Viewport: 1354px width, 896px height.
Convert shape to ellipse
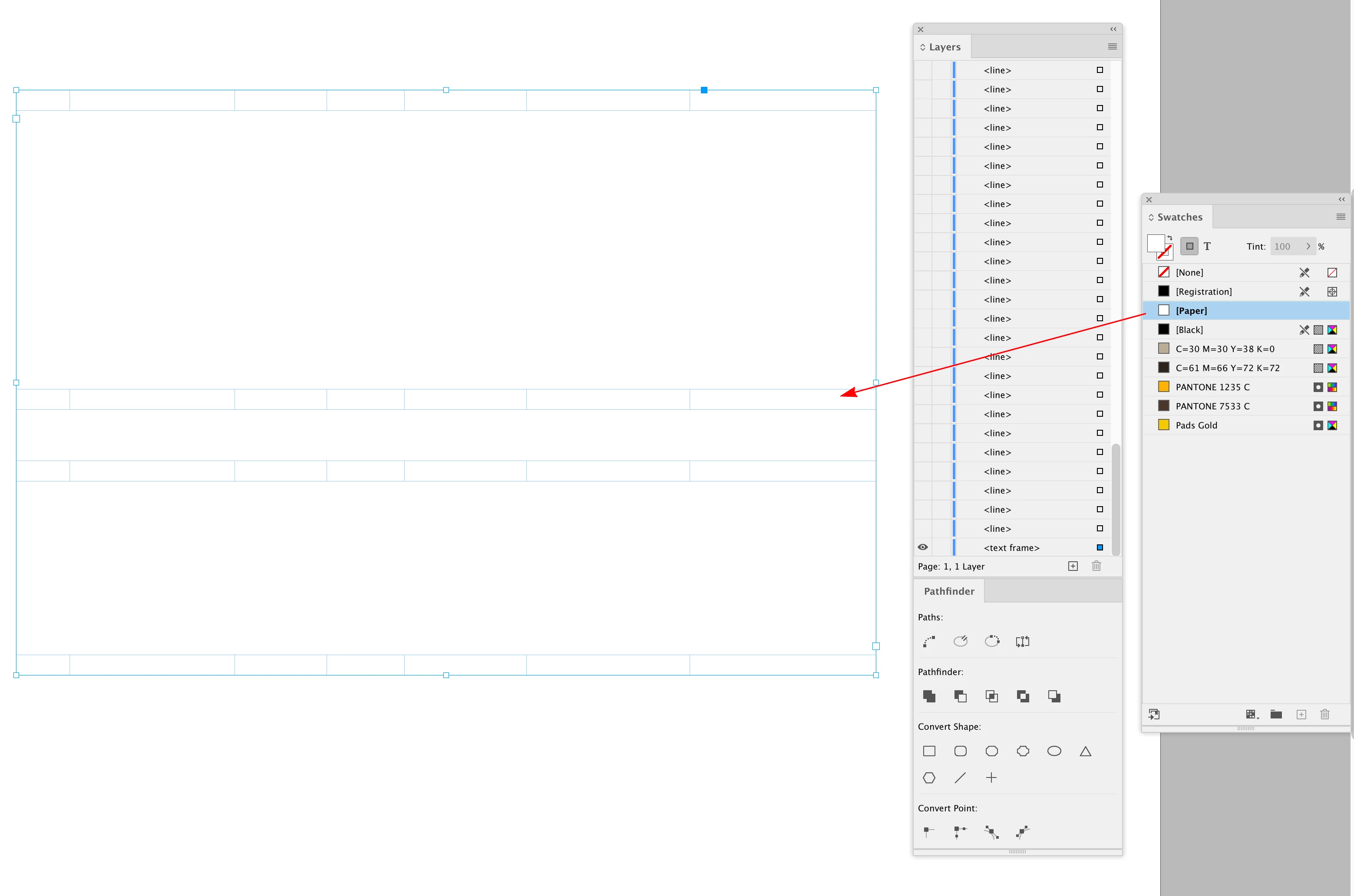click(x=1054, y=751)
